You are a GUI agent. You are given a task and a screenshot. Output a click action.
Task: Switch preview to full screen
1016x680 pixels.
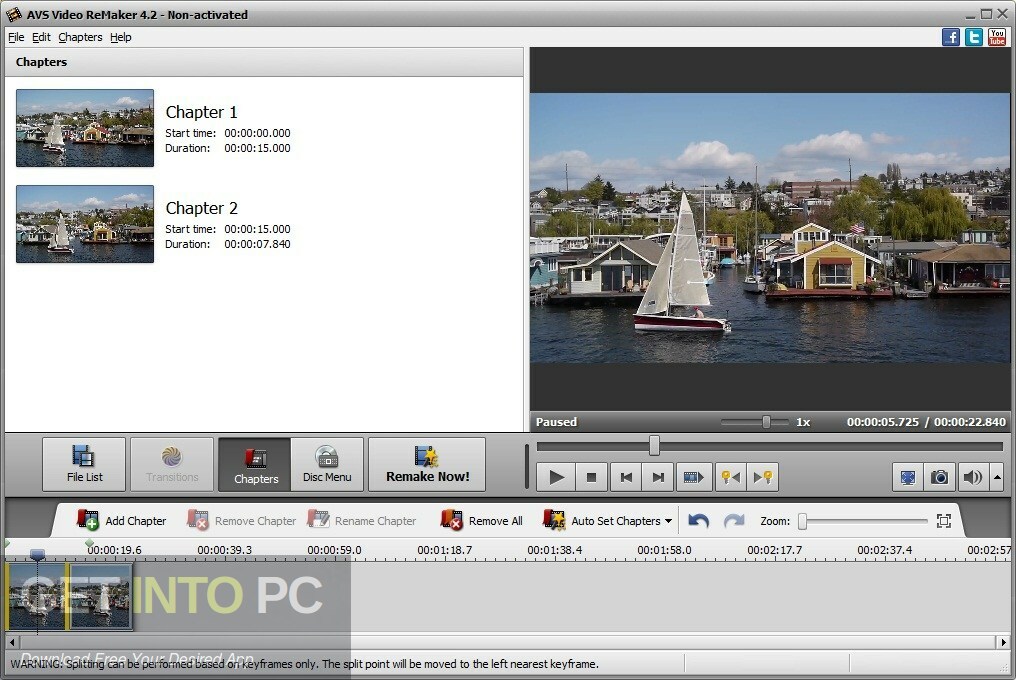(908, 478)
